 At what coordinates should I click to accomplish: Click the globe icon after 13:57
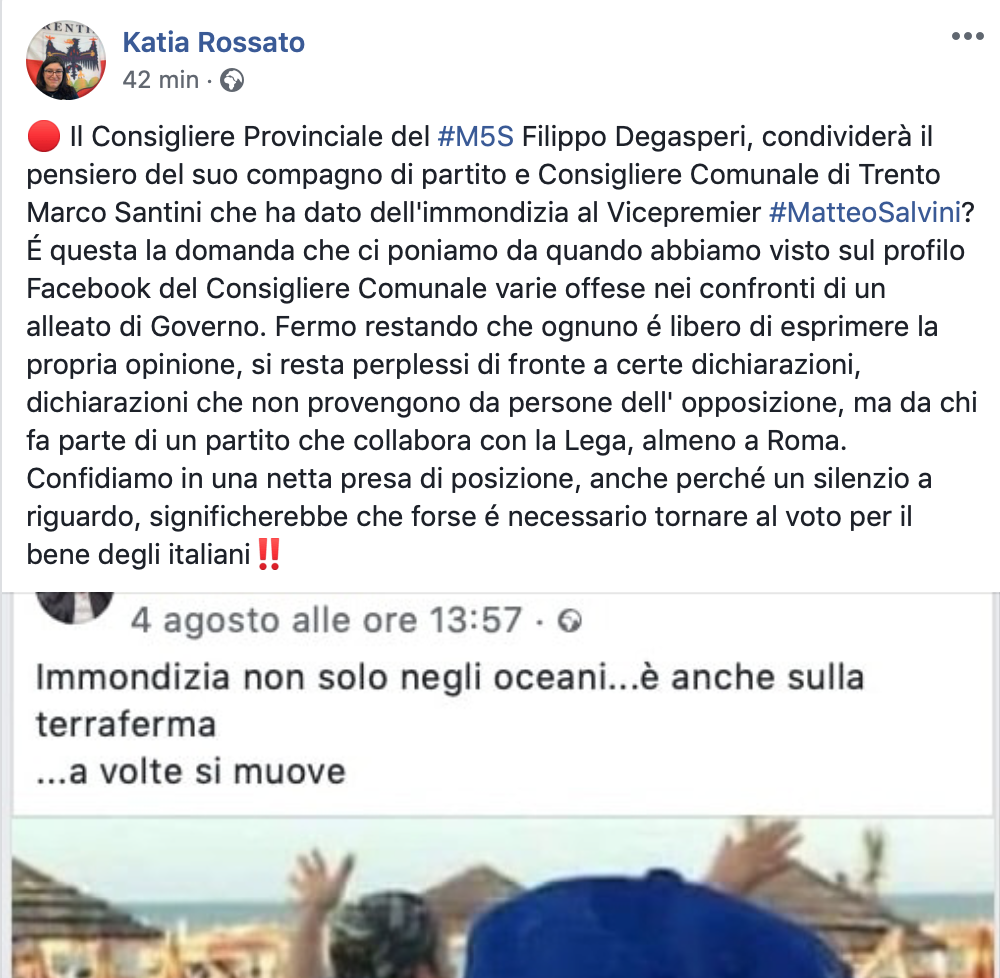point(570,621)
